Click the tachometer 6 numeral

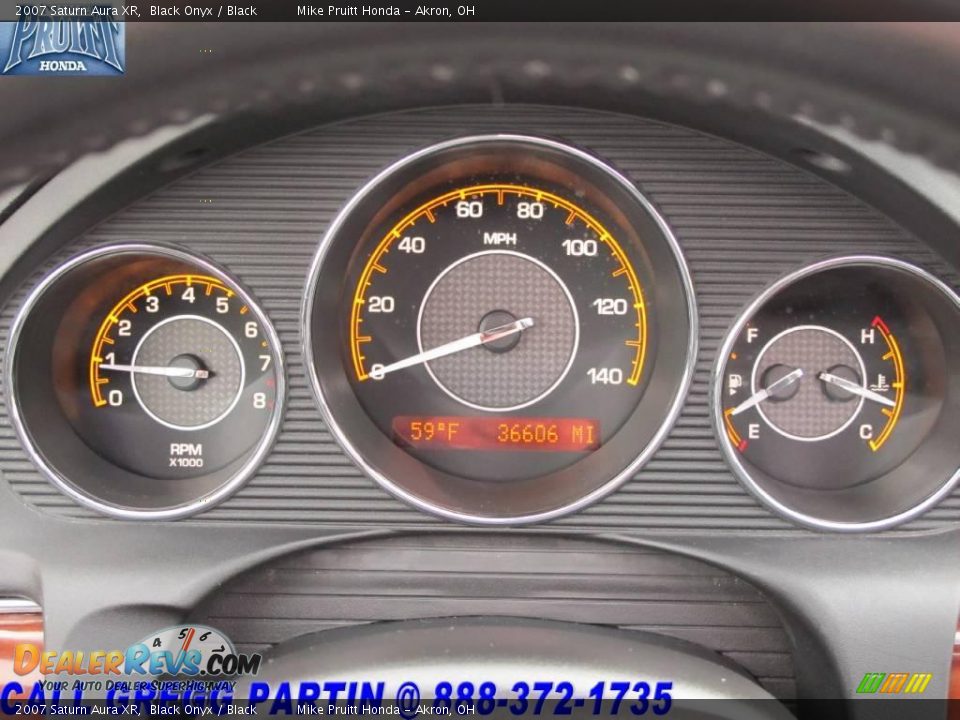(x=251, y=329)
